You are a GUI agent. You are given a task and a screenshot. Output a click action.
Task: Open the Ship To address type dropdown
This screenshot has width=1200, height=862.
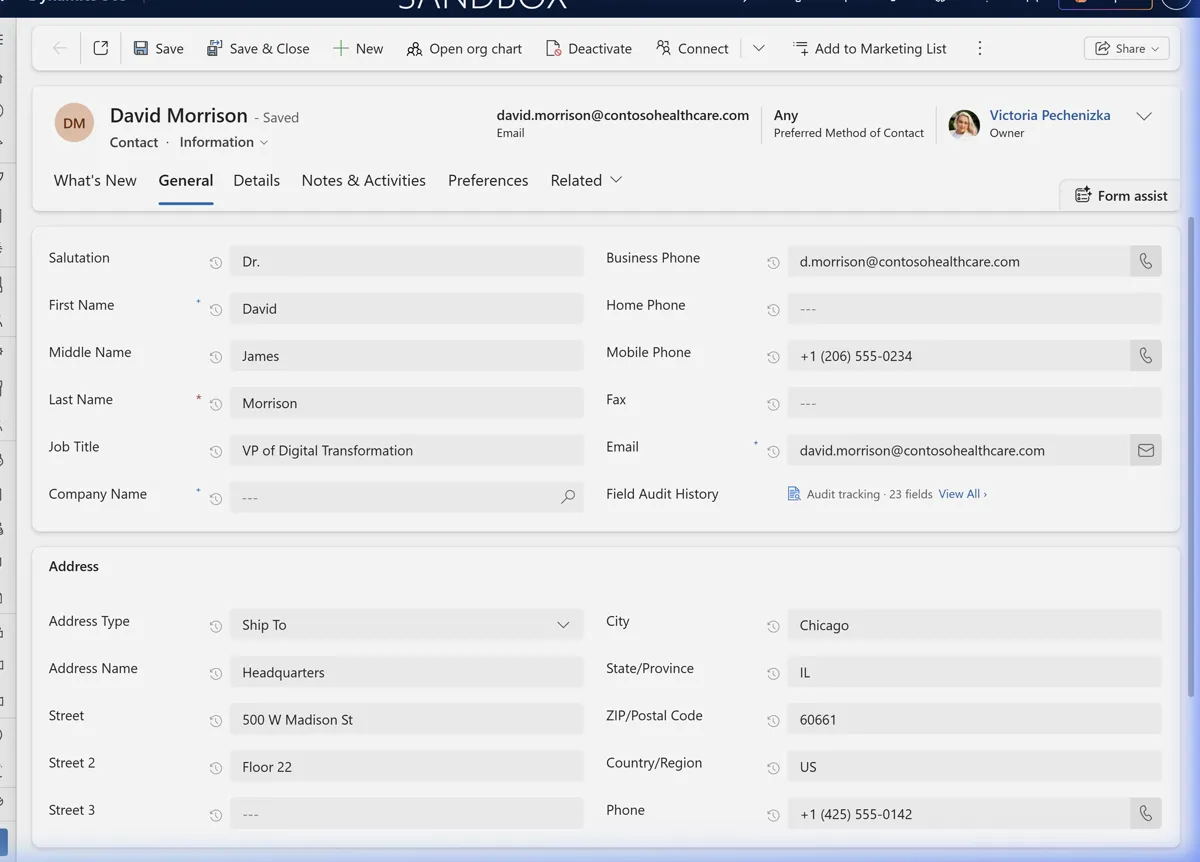(x=562, y=624)
